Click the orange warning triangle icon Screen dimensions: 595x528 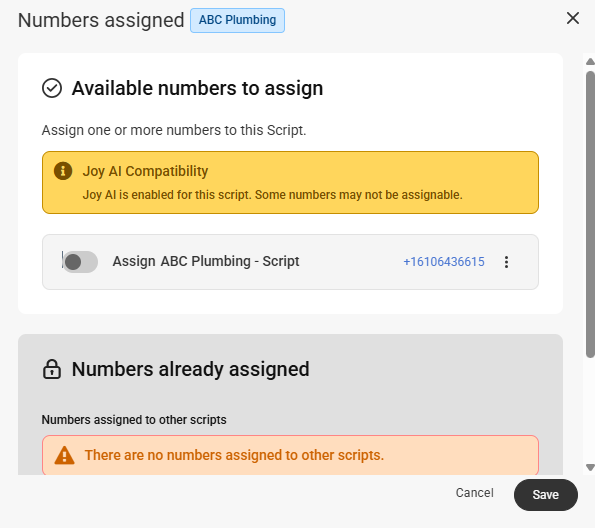pyautogui.click(x=65, y=455)
